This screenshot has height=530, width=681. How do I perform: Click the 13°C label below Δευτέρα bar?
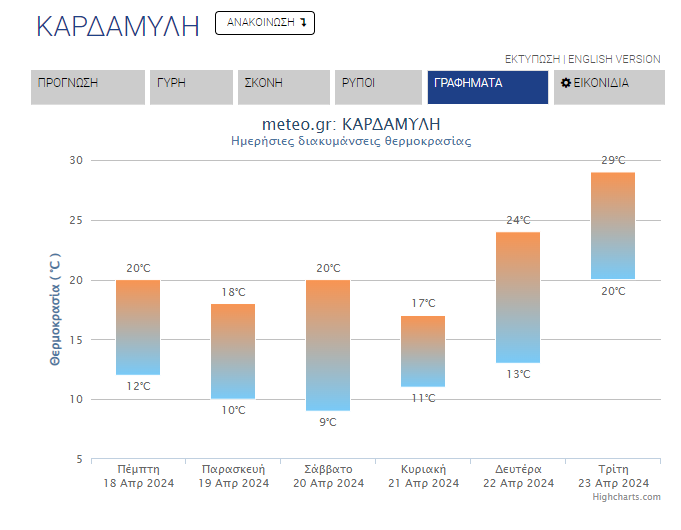point(518,374)
